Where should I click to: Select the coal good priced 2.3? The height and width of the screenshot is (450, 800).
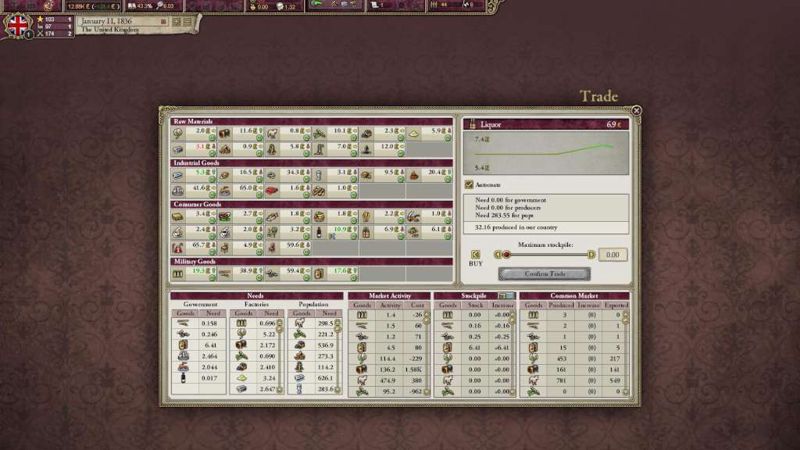tap(382, 134)
